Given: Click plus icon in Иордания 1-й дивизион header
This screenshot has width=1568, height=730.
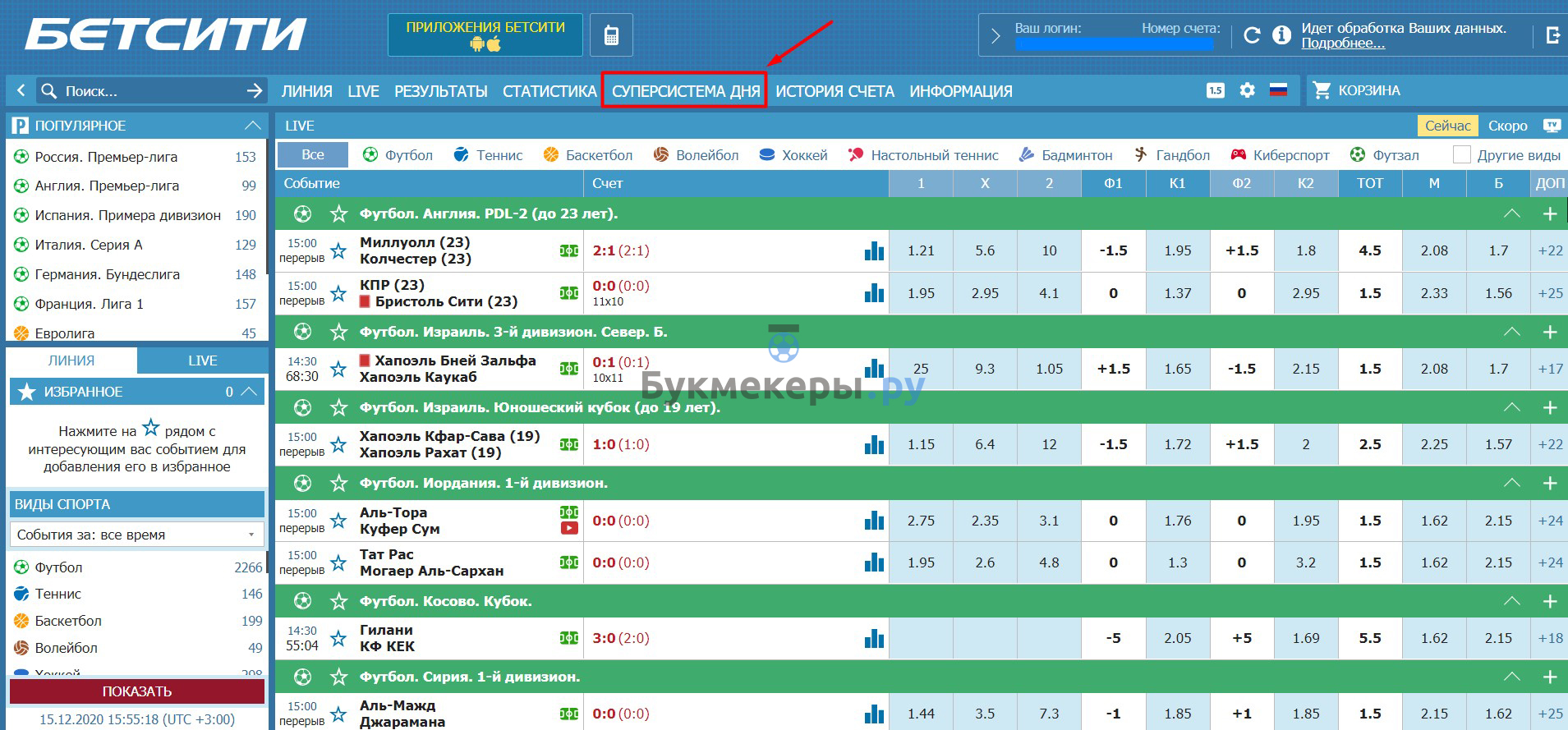Looking at the screenshot, I should coord(1550,483).
